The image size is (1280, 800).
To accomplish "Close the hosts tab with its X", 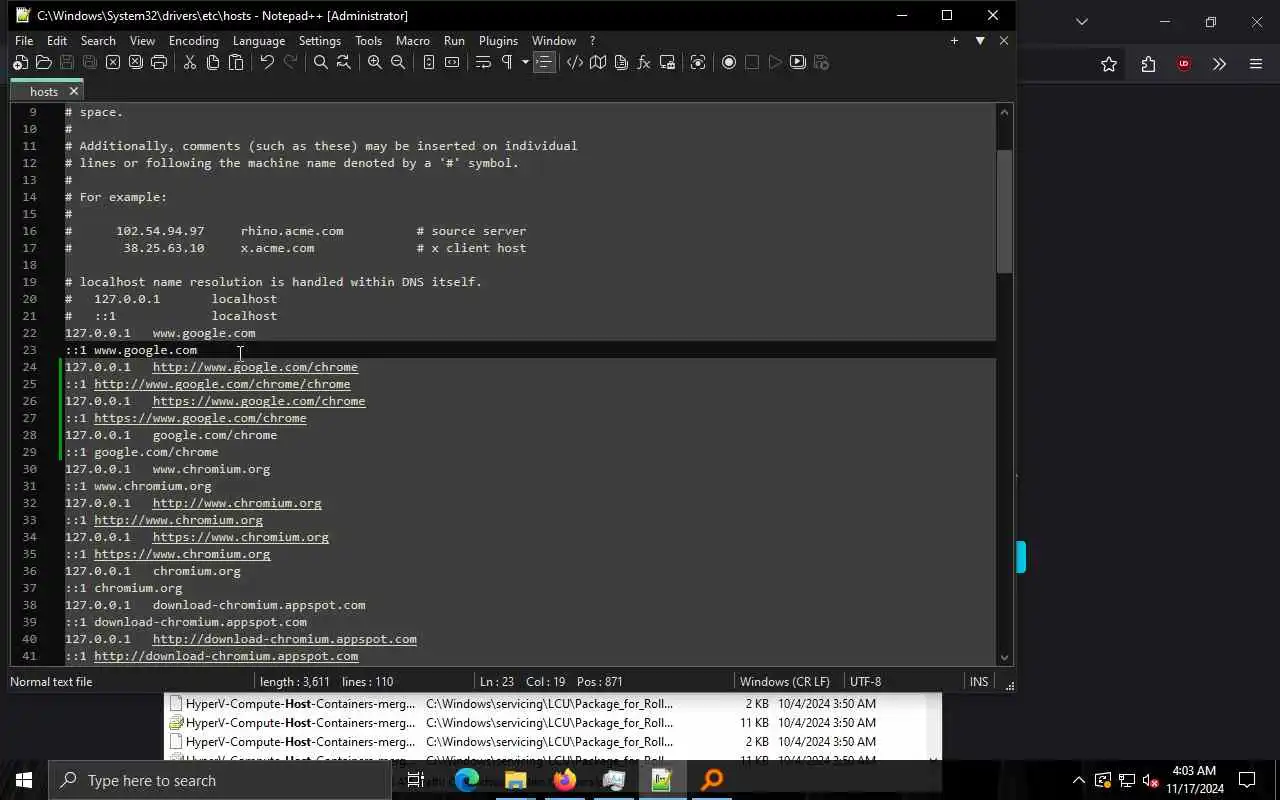I will (73, 91).
